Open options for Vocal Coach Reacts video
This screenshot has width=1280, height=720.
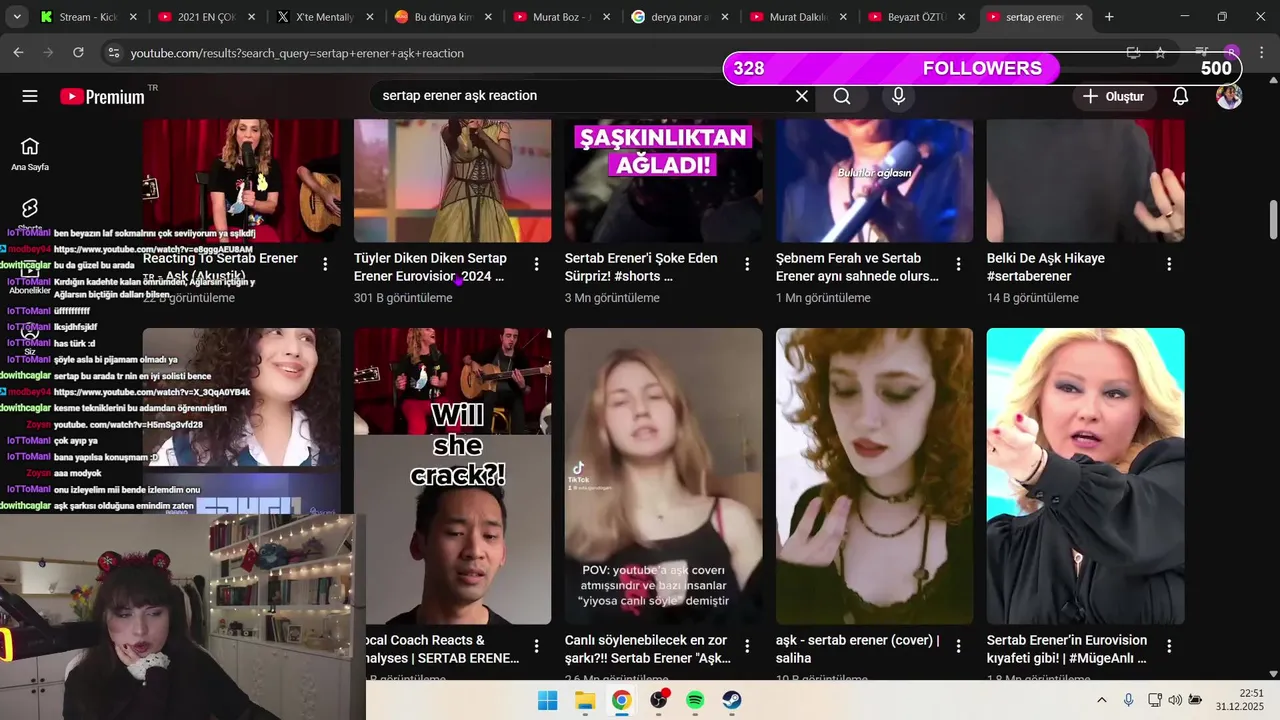(x=536, y=646)
